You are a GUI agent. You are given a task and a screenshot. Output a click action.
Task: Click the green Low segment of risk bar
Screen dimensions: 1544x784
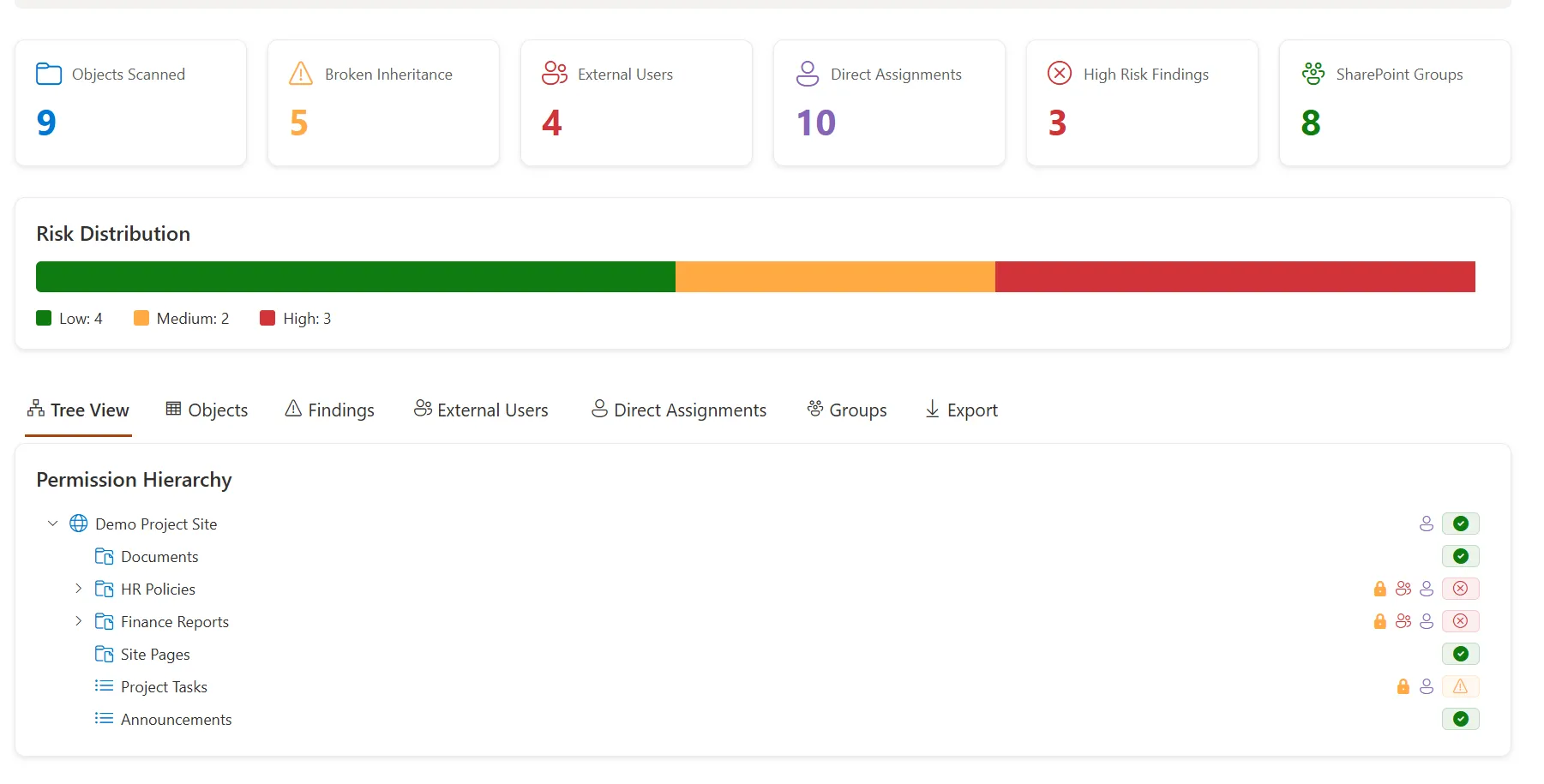[356, 277]
